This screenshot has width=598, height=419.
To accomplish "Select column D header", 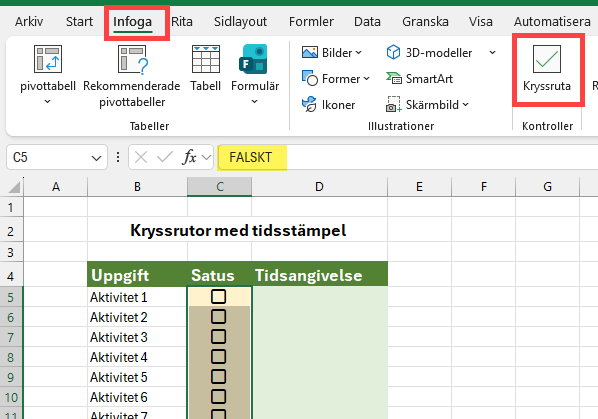I will pyautogui.click(x=320, y=187).
